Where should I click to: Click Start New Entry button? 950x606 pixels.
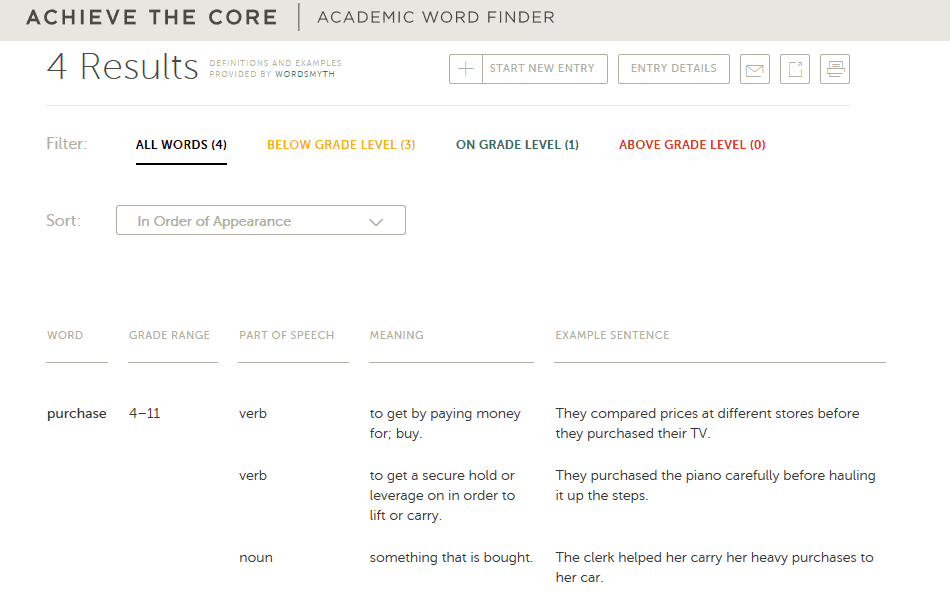pos(528,69)
